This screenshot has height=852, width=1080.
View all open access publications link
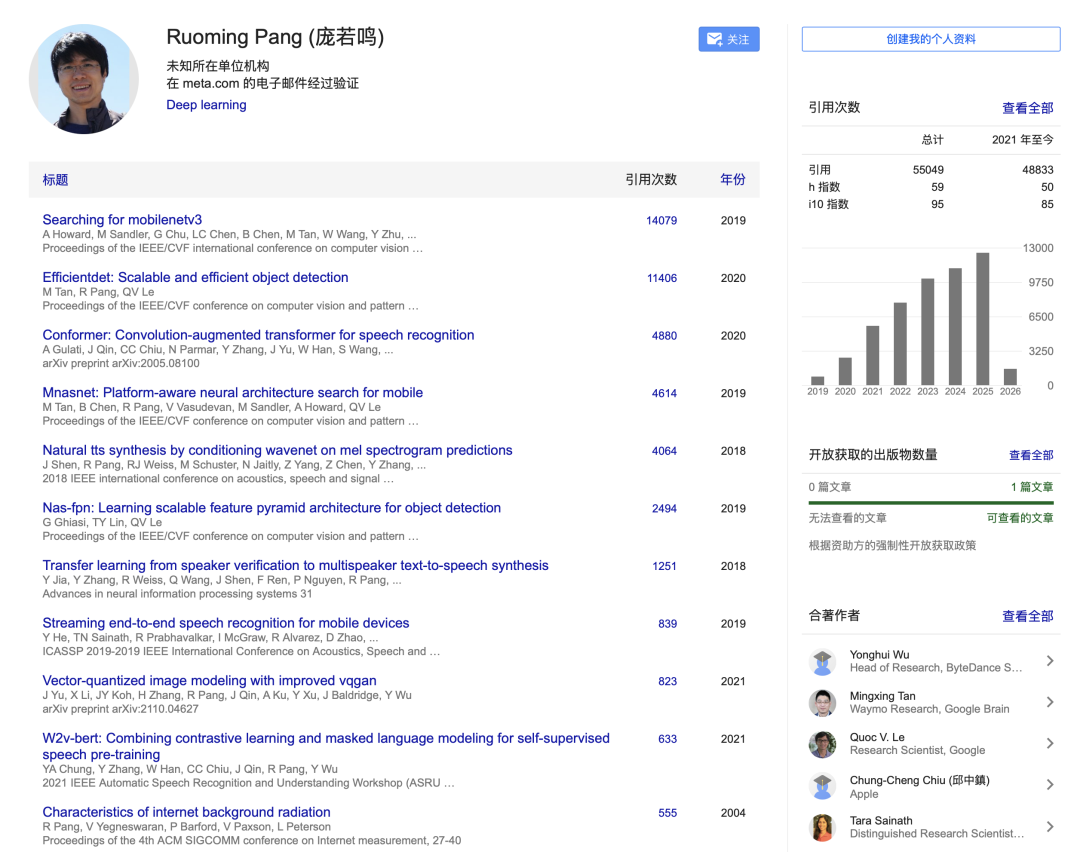coord(1031,455)
